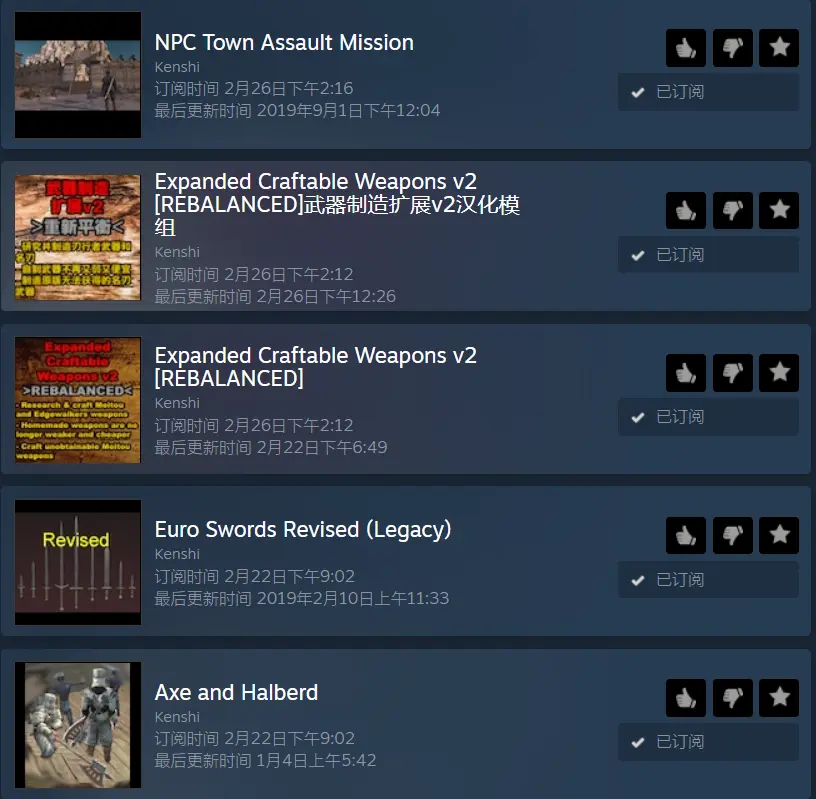Unsubscribe from the 汉化模组 weapons mod
Viewport: 816px width, 799px height.
tap(708, 255)
